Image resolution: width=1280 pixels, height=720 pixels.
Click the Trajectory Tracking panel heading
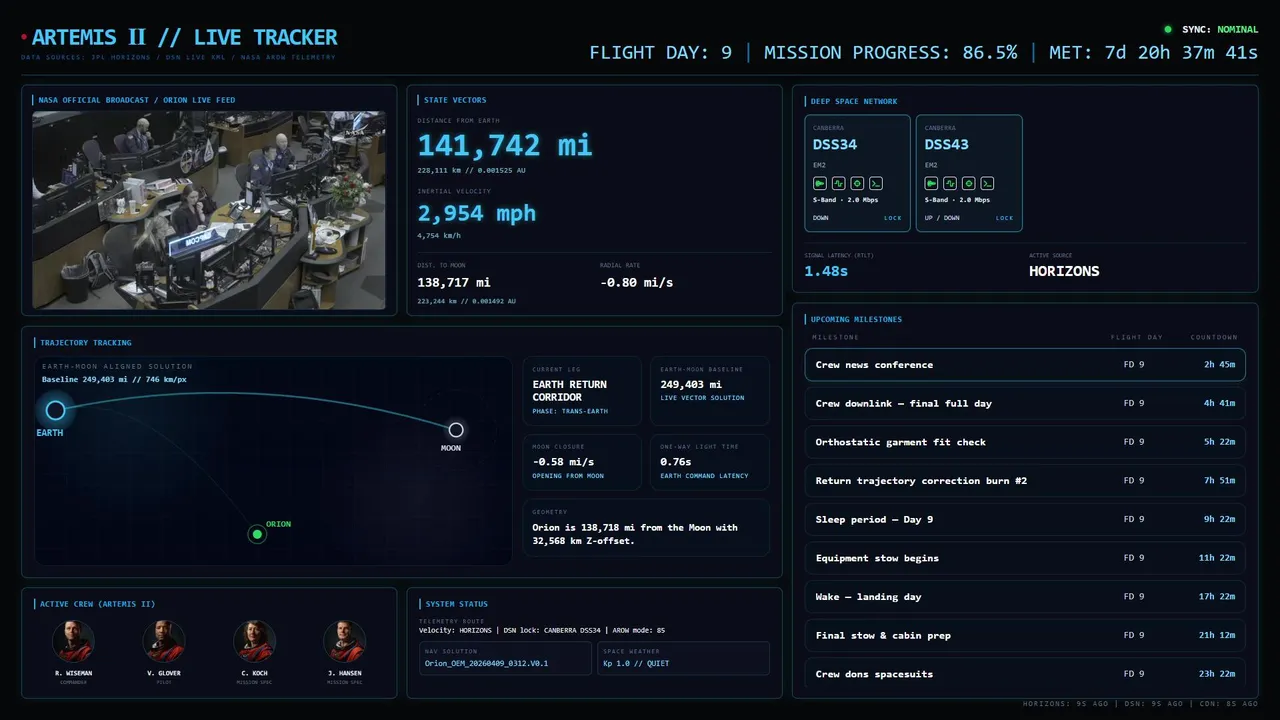(86, 343)
